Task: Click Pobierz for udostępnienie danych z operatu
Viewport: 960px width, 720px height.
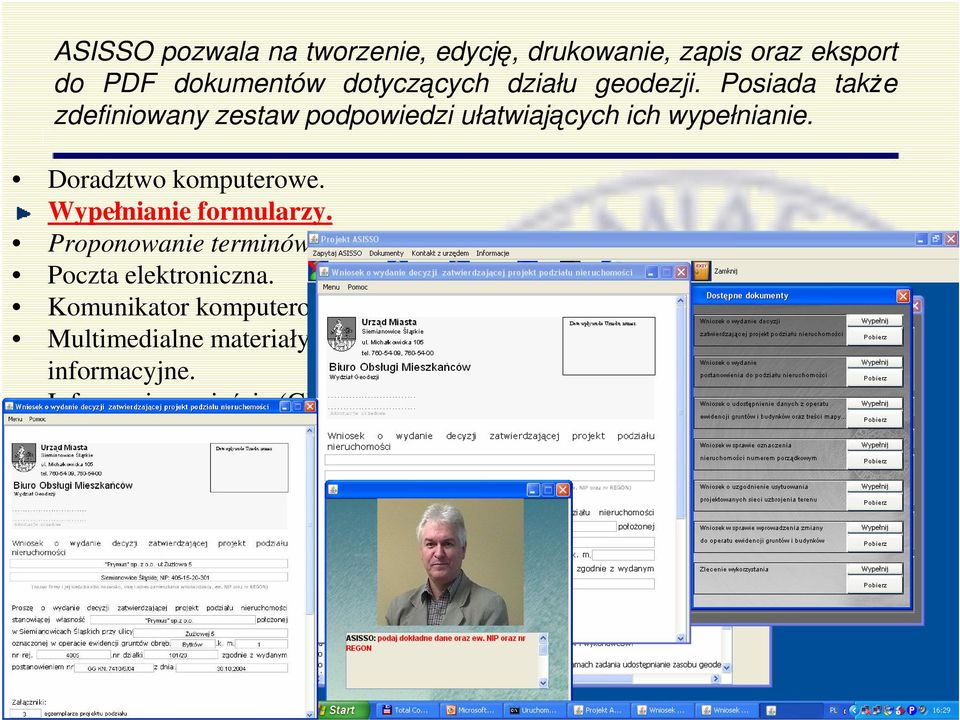Action: (x=874, y=419)
